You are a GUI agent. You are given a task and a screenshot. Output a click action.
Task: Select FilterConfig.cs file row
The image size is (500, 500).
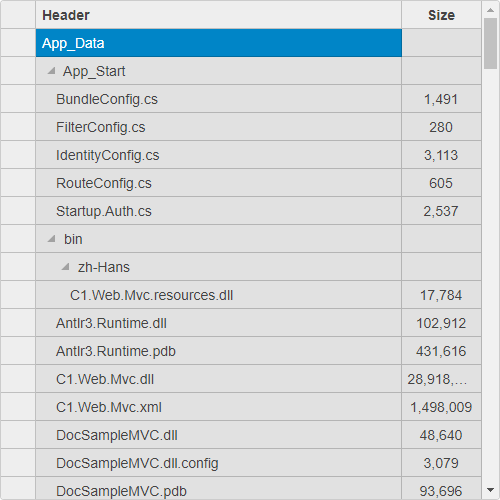(218, 127)
